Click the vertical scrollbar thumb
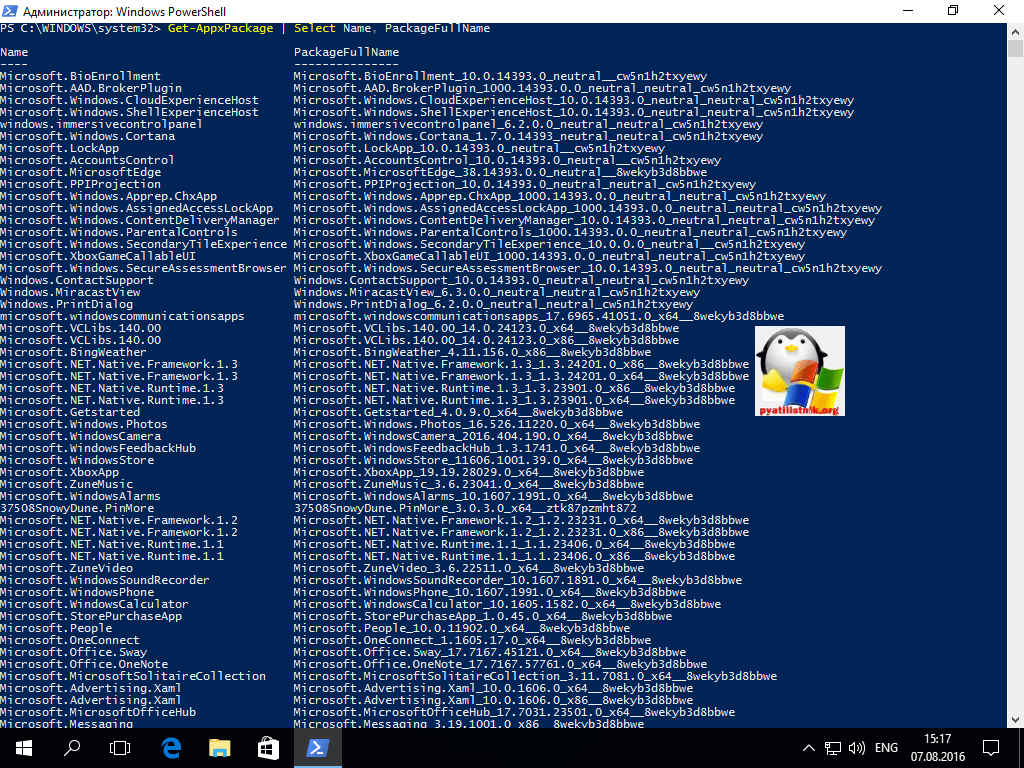 tap(1016, 48)
